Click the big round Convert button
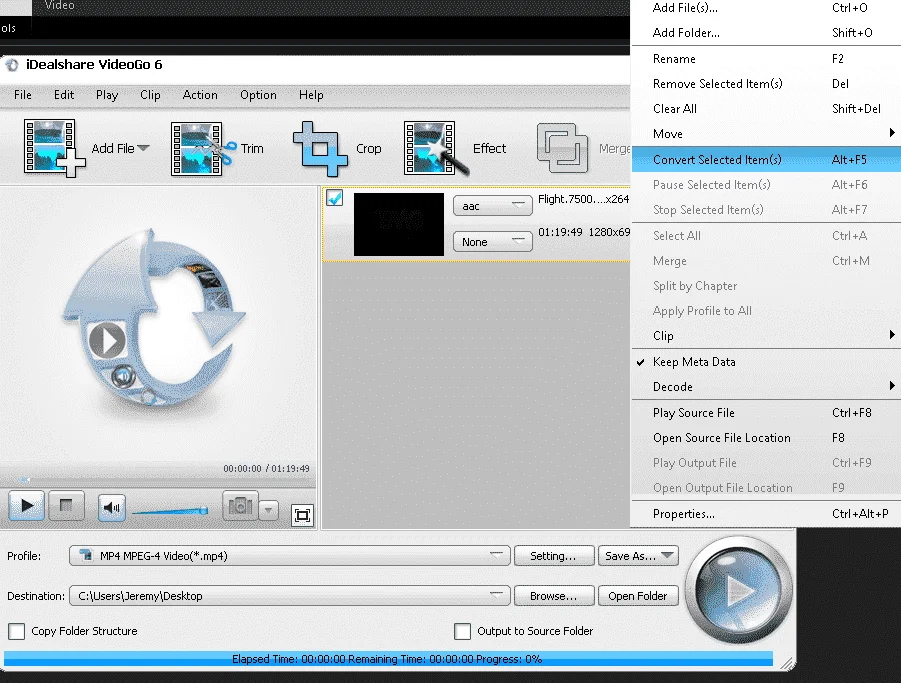This screenshot has width=901, height=683. click(x=739, y=590)
